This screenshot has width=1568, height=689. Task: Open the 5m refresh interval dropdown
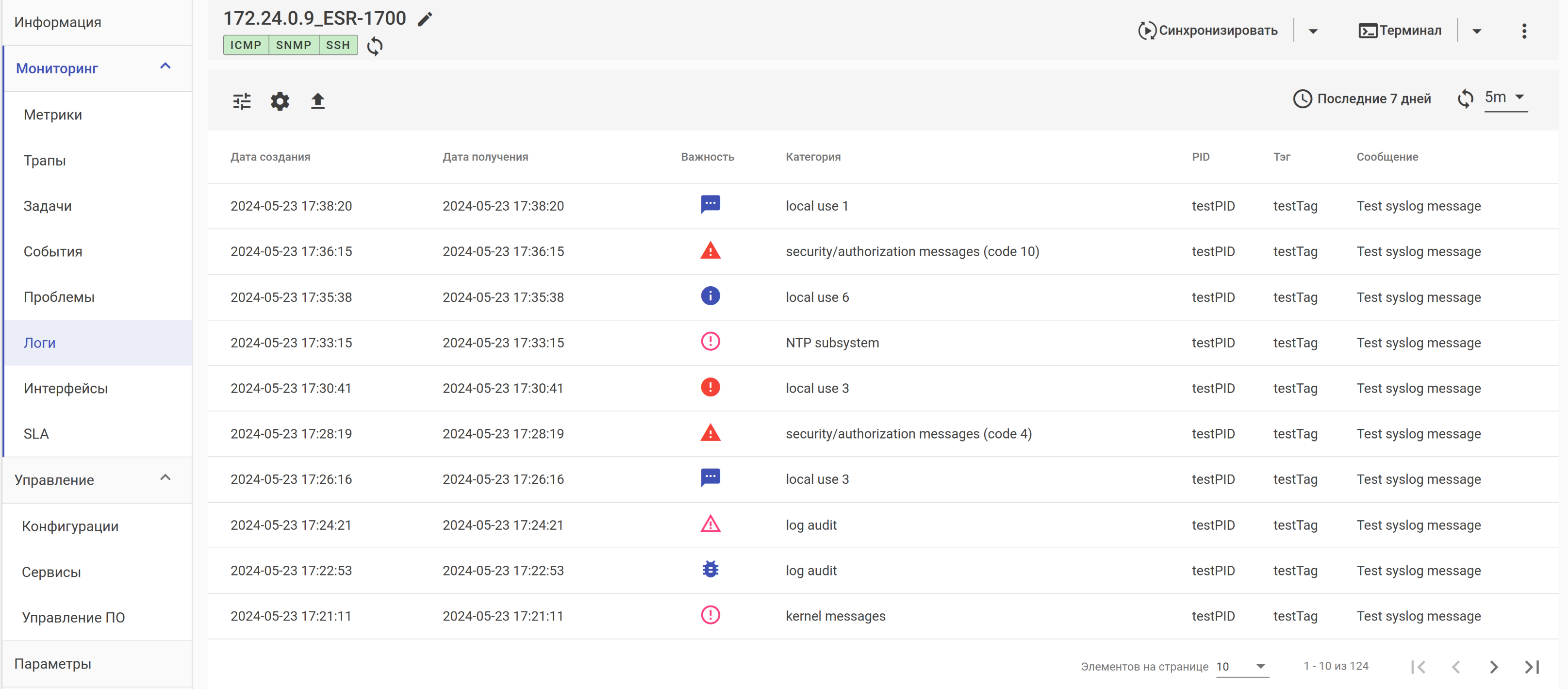pos(1506,98)
